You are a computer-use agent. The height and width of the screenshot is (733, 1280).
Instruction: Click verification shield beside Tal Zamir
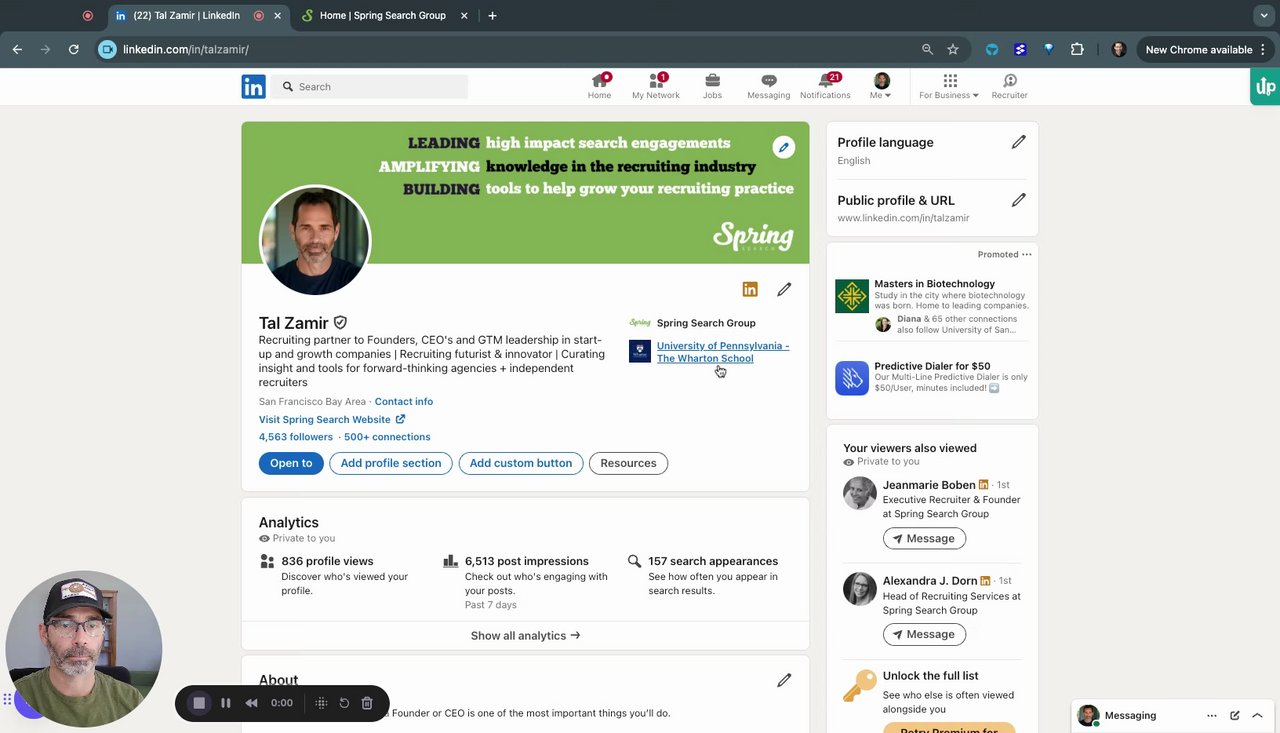[340, 323]
